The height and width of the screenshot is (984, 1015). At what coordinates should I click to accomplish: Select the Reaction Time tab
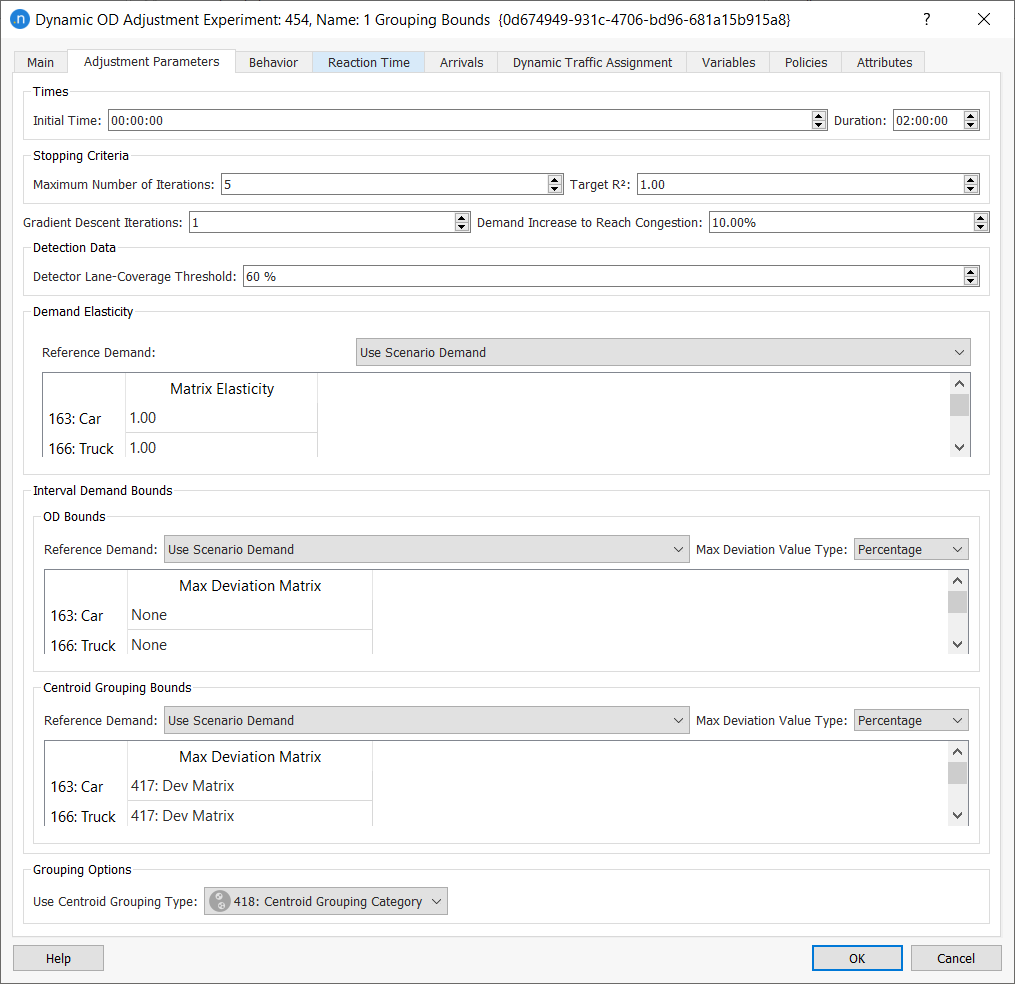368,62
